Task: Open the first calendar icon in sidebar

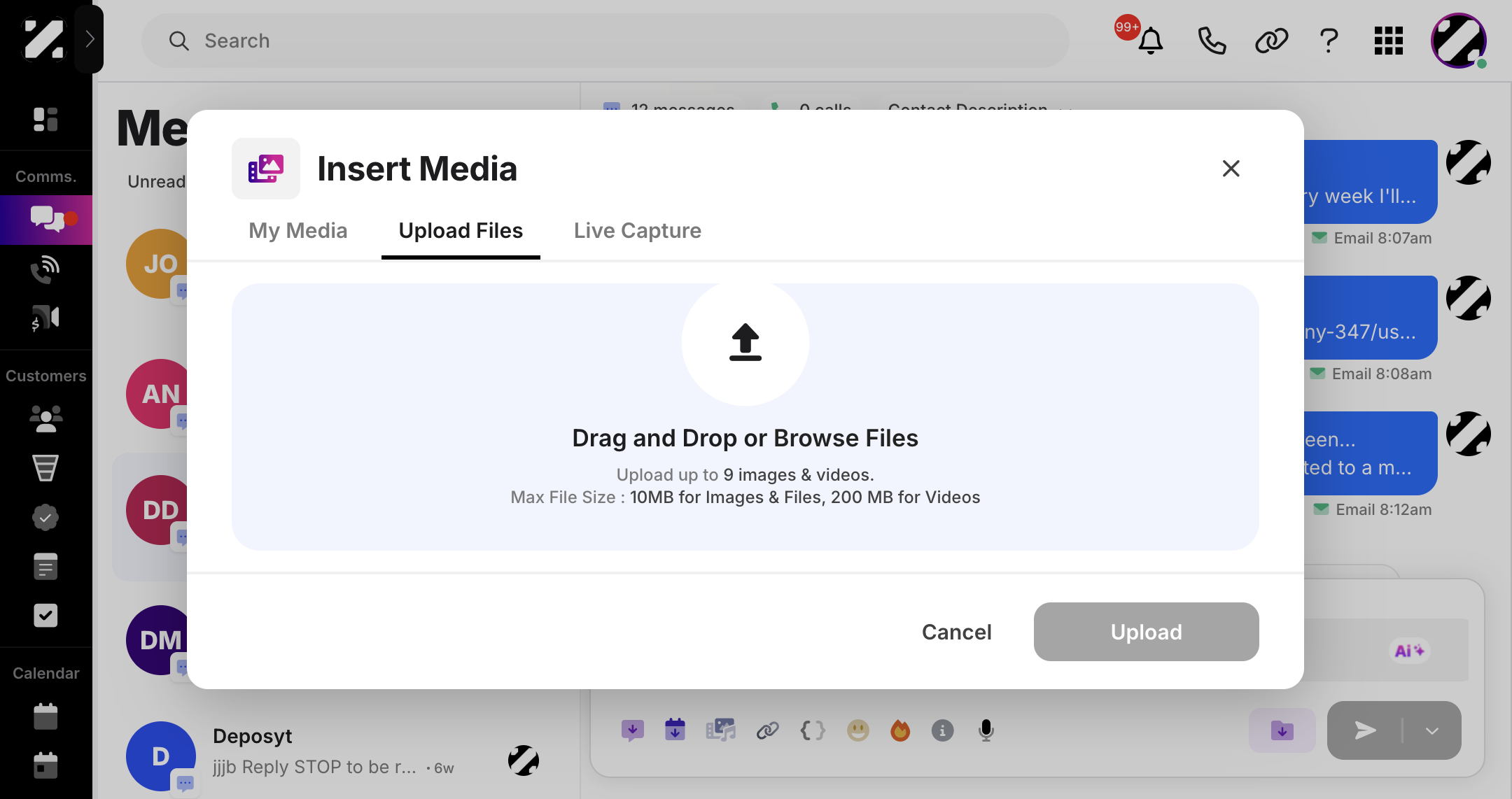Action: click(45, 716)
